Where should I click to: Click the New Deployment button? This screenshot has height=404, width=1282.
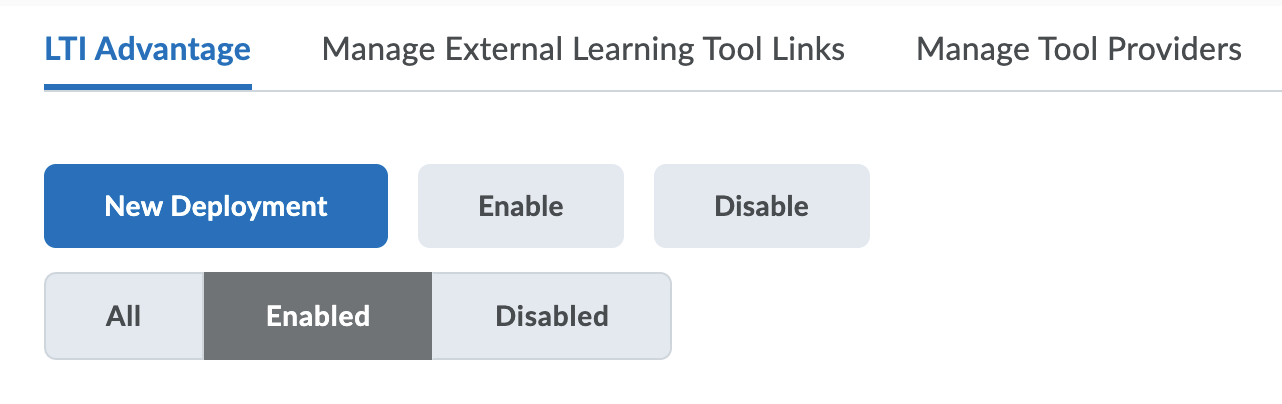(x=216, y=206)
